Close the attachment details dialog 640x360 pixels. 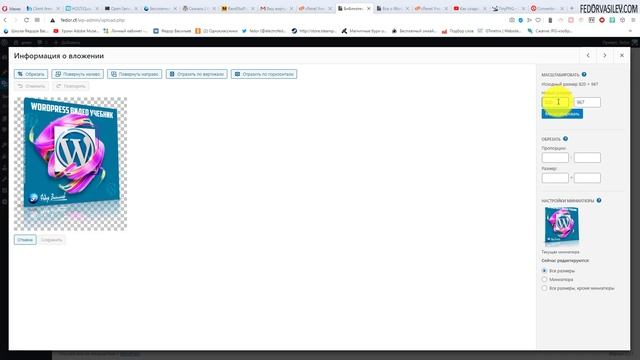click(x=622, y=56)
